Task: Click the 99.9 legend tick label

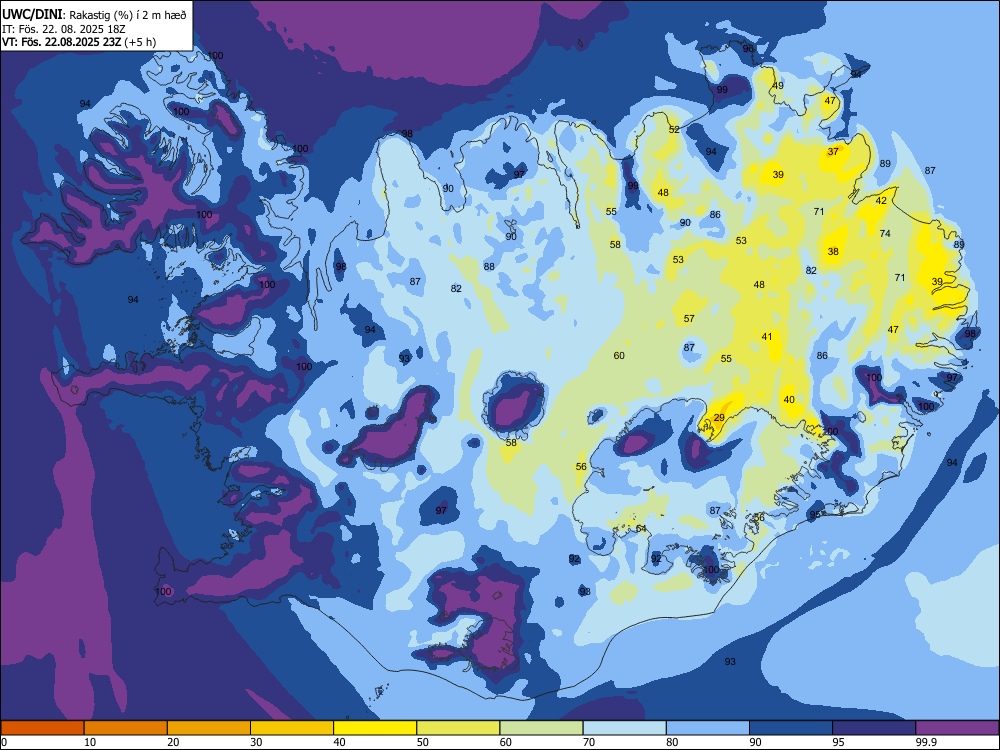Action: pos(925,742)
